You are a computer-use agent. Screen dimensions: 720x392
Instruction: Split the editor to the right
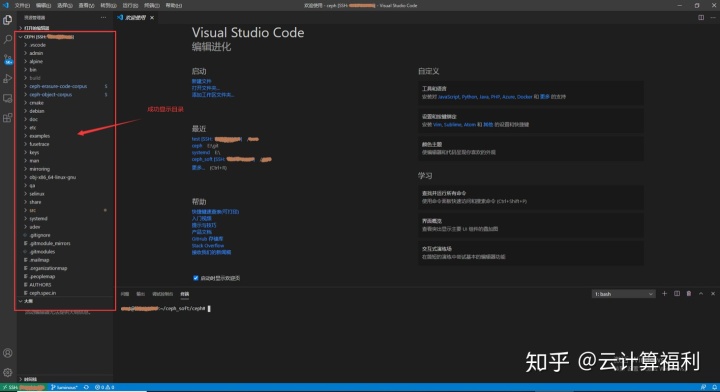[701, 17]
